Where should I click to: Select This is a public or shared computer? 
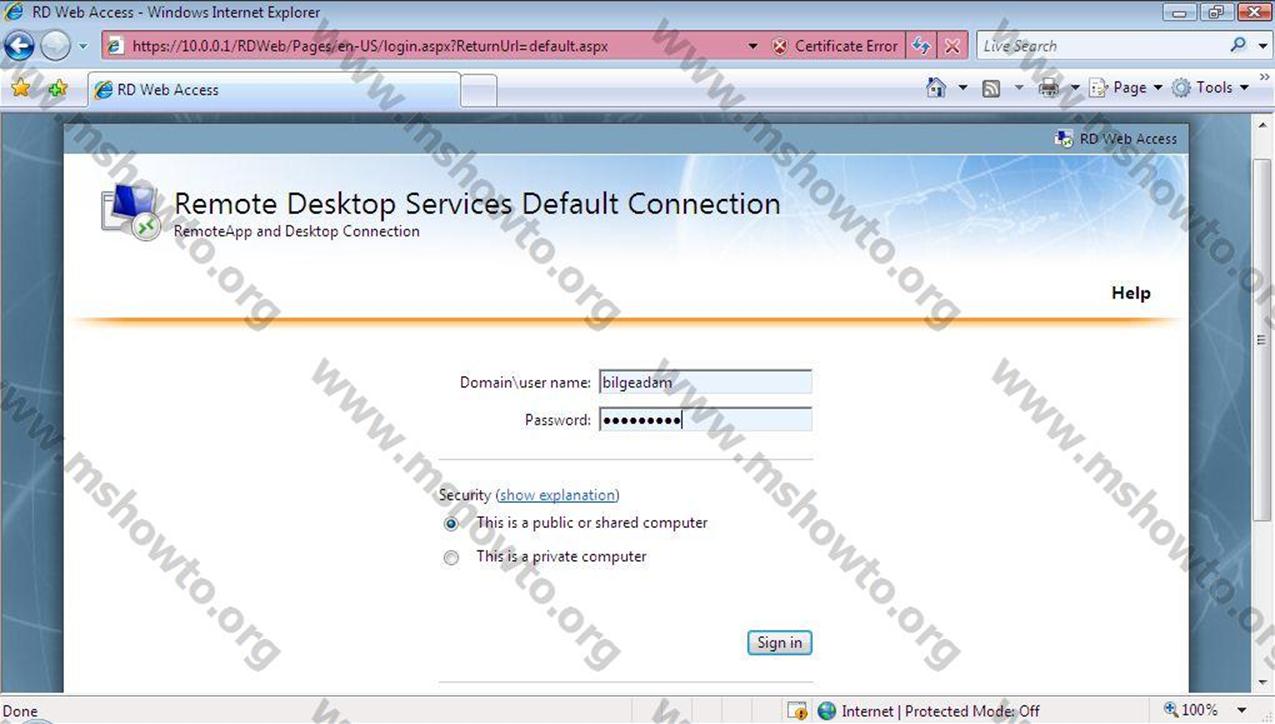coord(451,523)
